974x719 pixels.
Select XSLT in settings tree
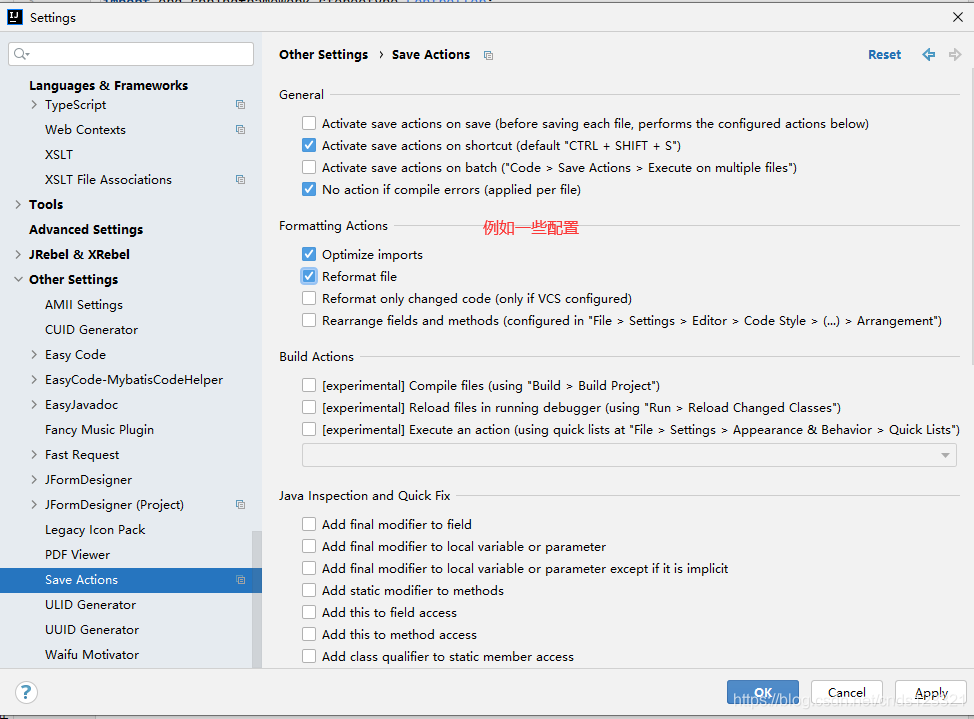[59, 154]
